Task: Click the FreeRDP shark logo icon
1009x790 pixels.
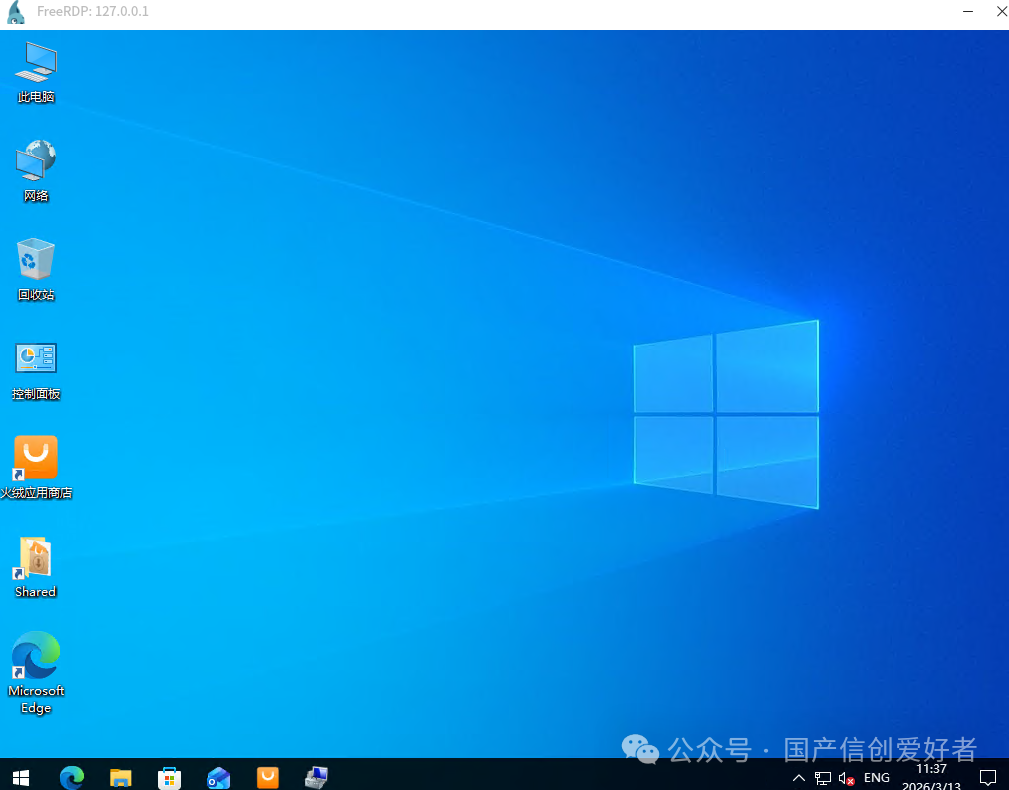Action: 15,12
